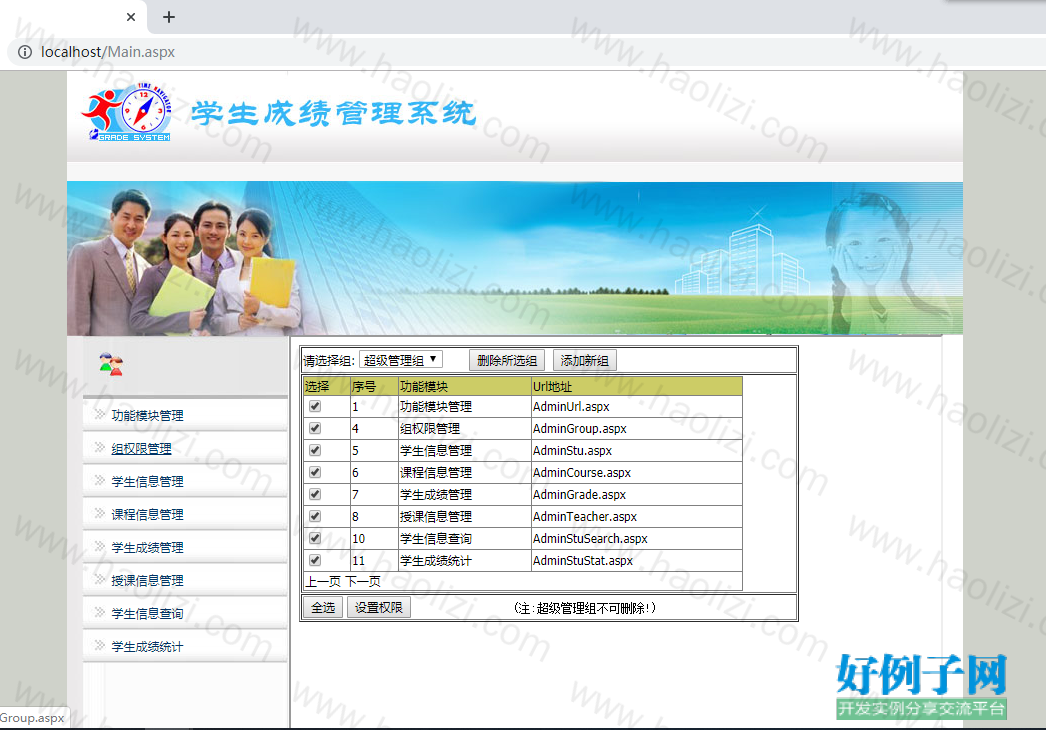Open 组权限管理 sidebar link
This screenshot has width=1046, height=730.
pos(141,448)
